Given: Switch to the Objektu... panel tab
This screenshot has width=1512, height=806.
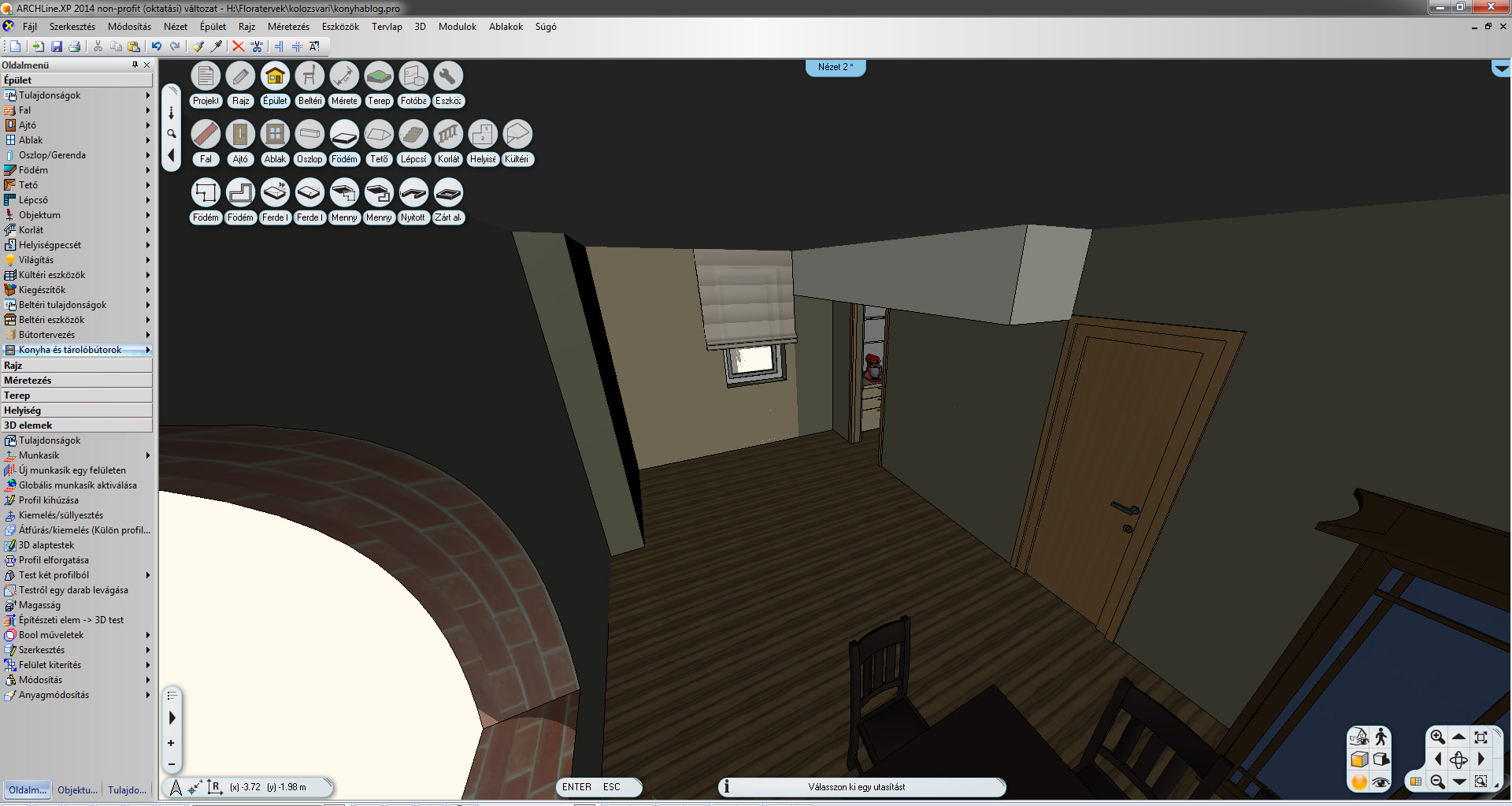Looking at the screenshot, I should (x=77, y=789).
